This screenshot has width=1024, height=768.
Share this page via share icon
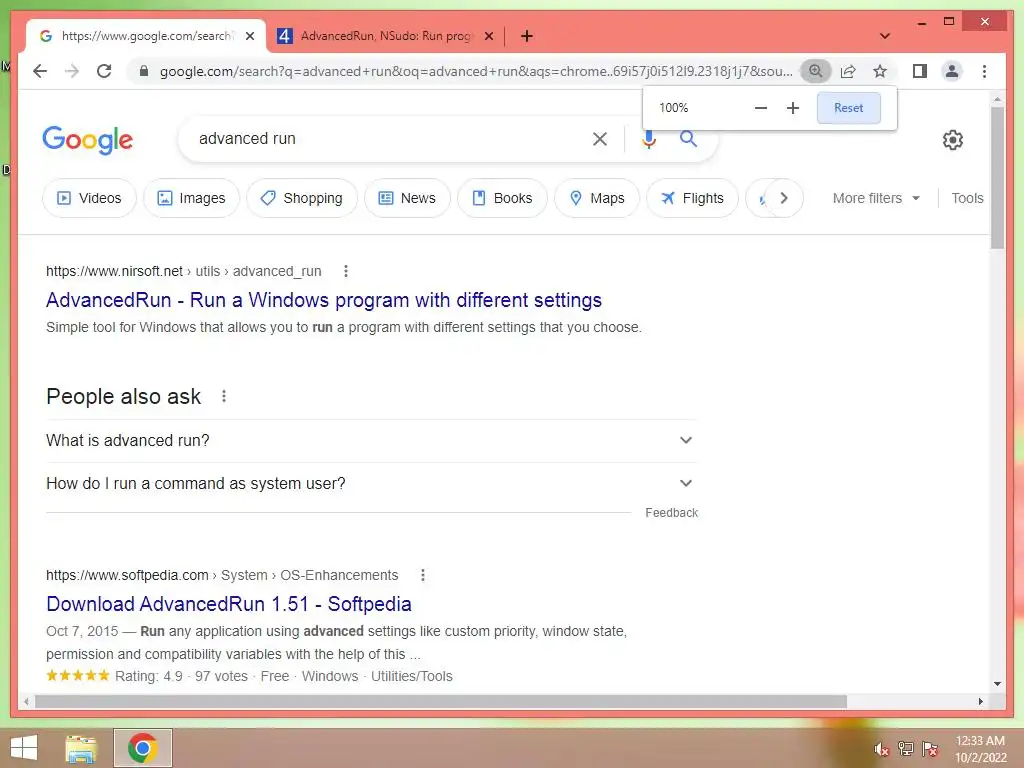pyautogui.click(x=848, y=71)
